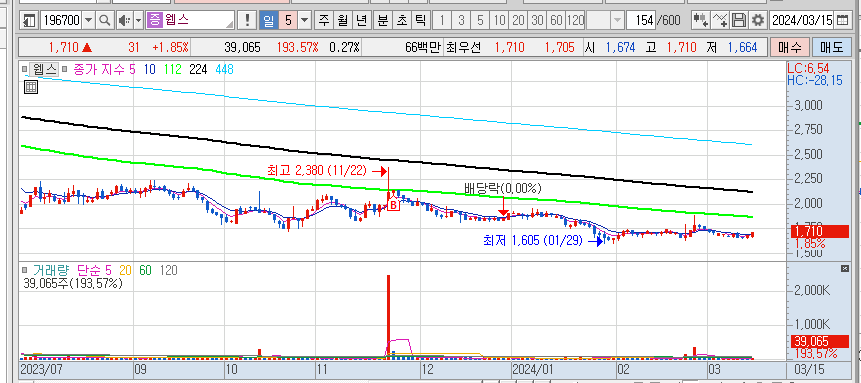Click the 거래량 volume legend label
Image resolution: width=861 pixels, height=383 pixels.
point(51,270)
